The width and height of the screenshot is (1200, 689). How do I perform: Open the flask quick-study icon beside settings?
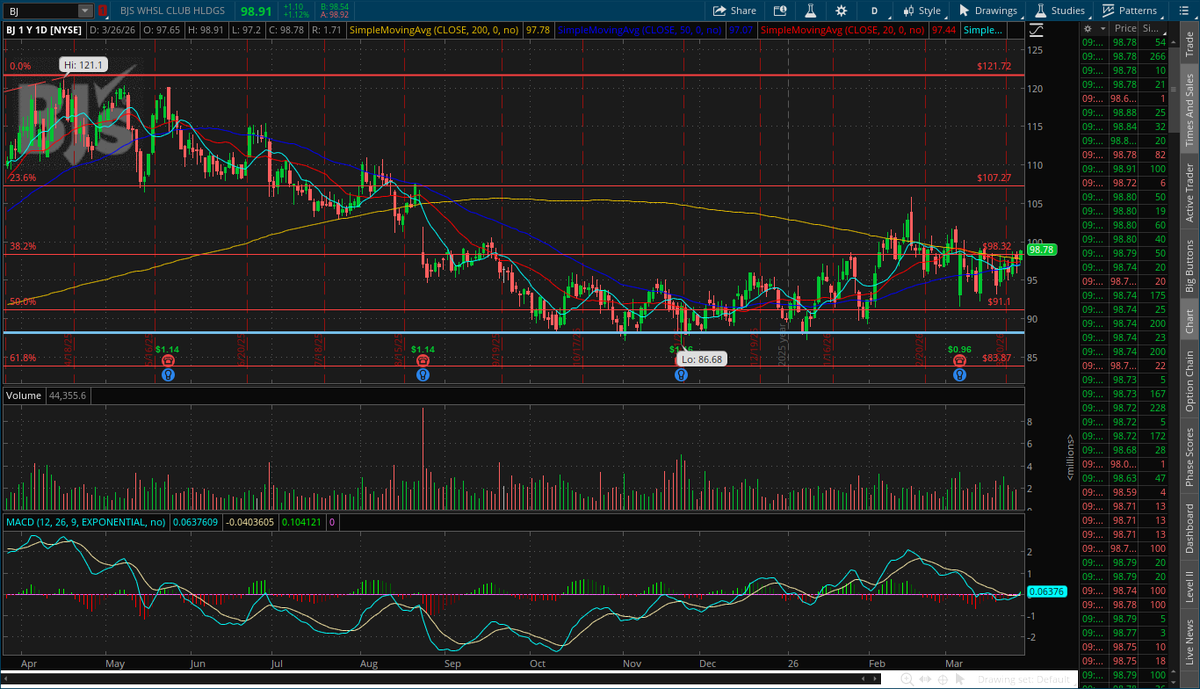(809, 10)
